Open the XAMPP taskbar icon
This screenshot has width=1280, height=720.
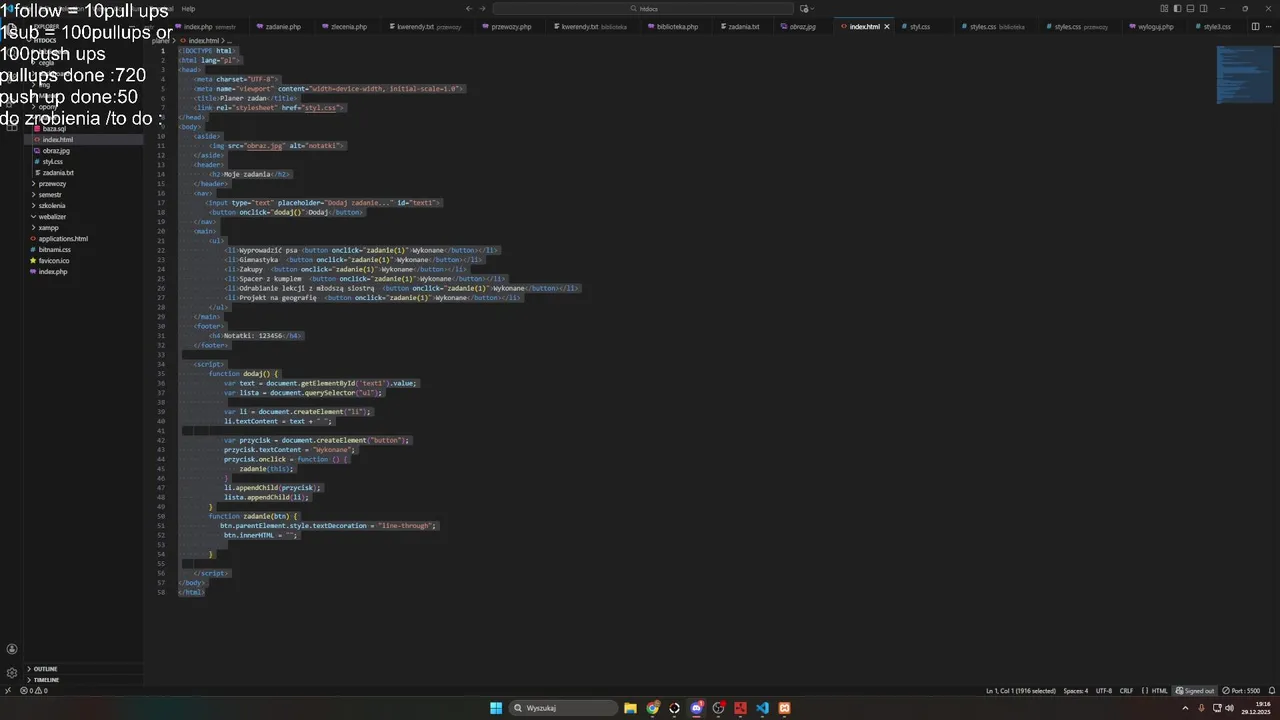pos(785,708)
